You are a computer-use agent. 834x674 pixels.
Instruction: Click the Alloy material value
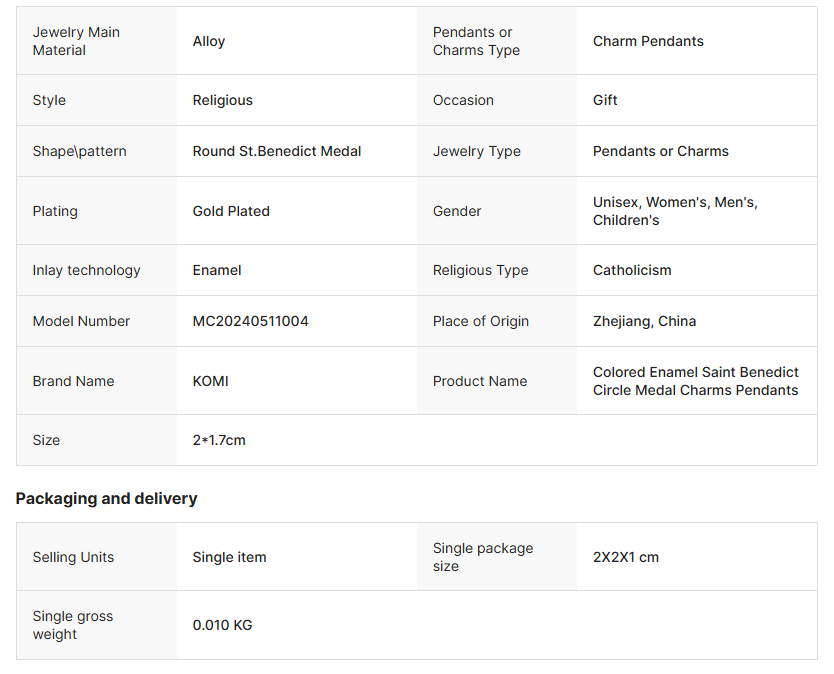coord(209,41)
